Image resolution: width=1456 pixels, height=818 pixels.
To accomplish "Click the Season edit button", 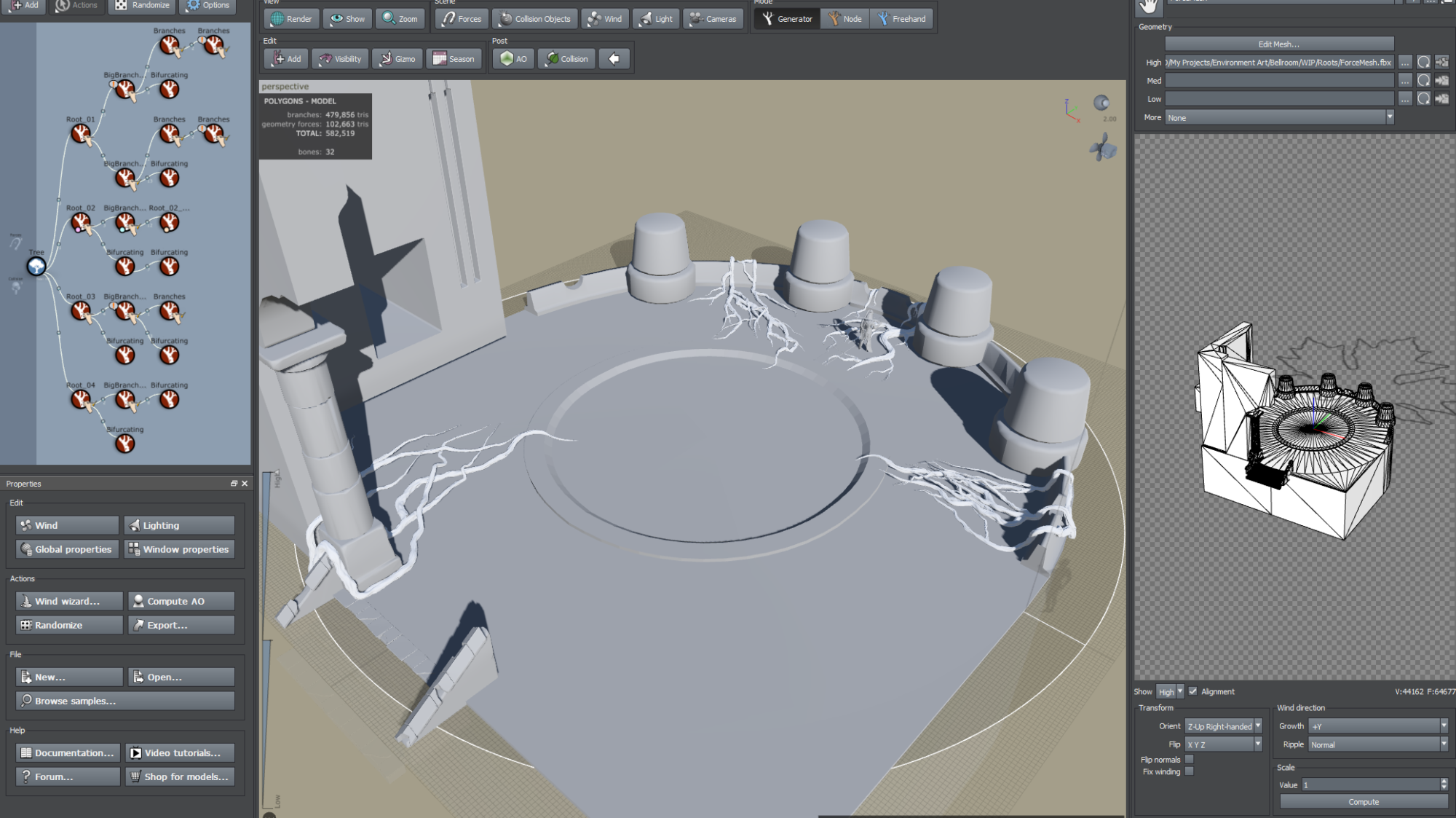I will pyautogui.click(x=454, y=59).
